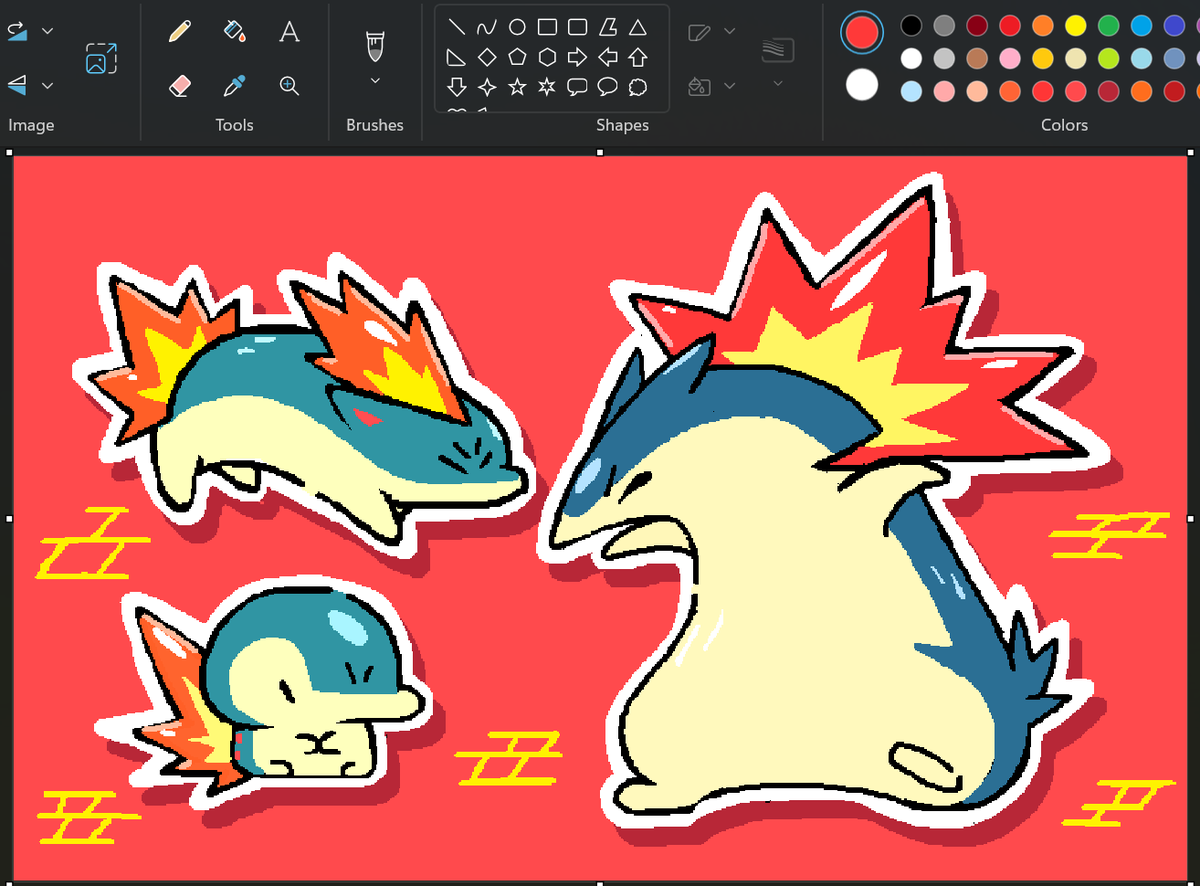
Task: Flip the image using the flip icon
Action: point(17,84)
